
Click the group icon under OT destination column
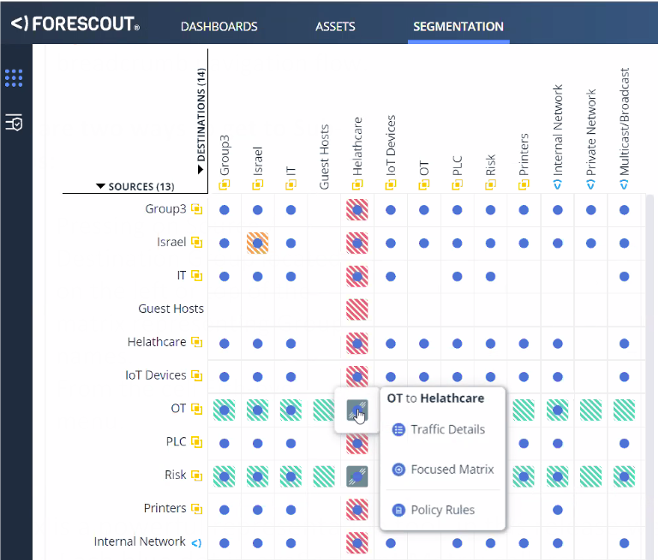[424, 184]
